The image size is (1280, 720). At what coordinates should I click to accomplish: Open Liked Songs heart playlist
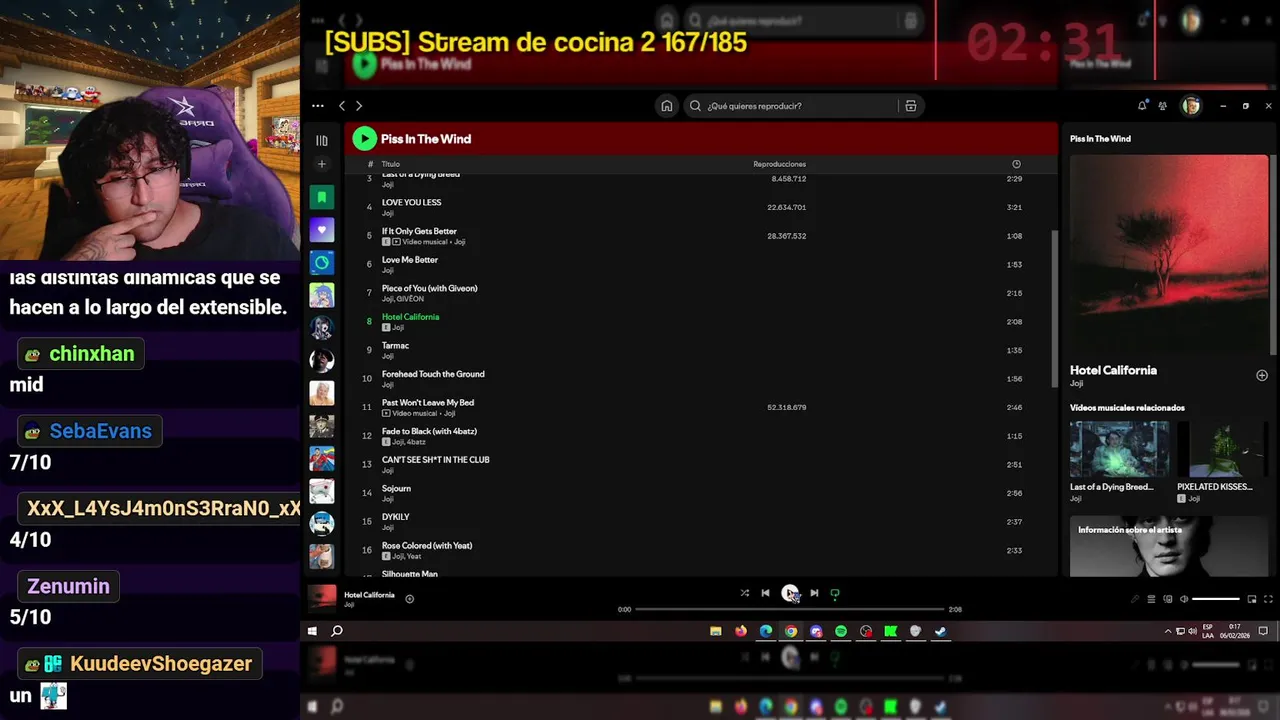(x=322, y=230)
